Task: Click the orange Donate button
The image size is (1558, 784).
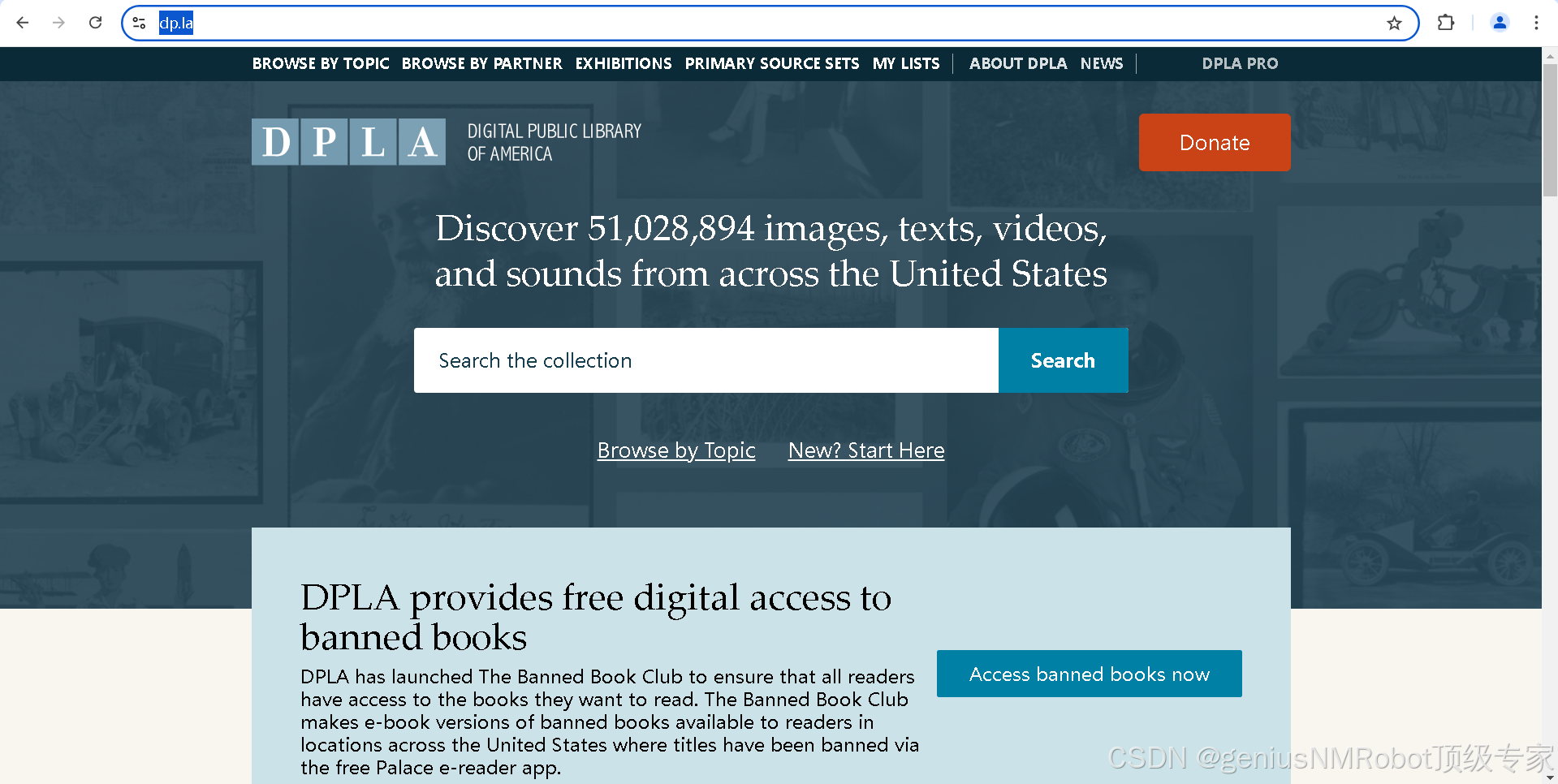Action: coord(1215,142)
